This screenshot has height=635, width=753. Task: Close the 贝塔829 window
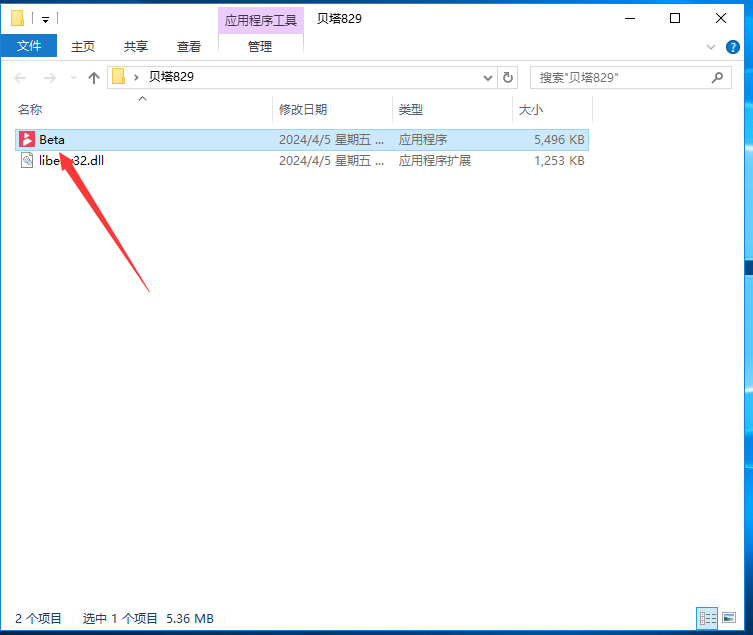720,18
